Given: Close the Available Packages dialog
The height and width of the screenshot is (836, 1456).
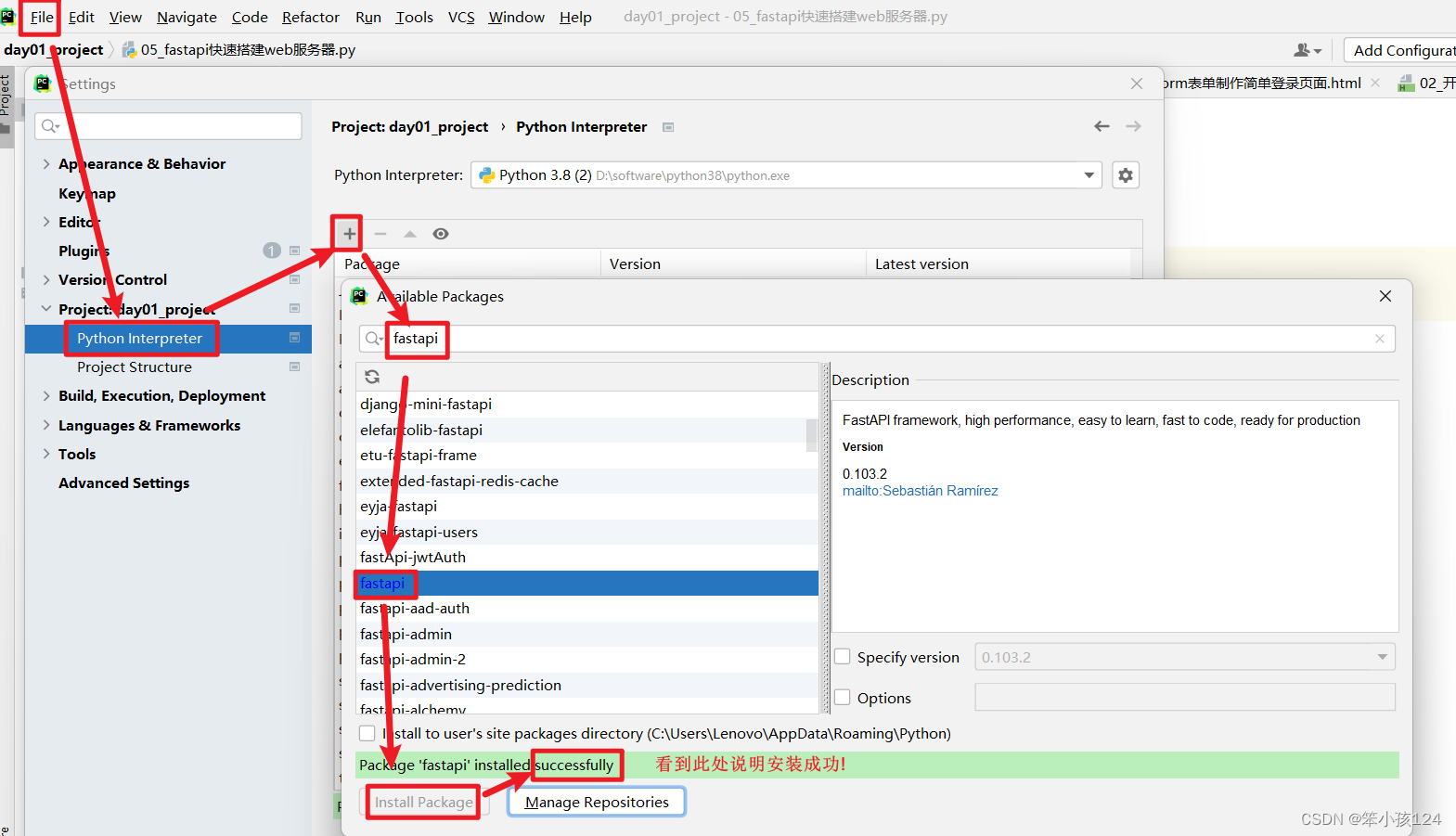Looking at the screenshot, I should [1385, 296].
